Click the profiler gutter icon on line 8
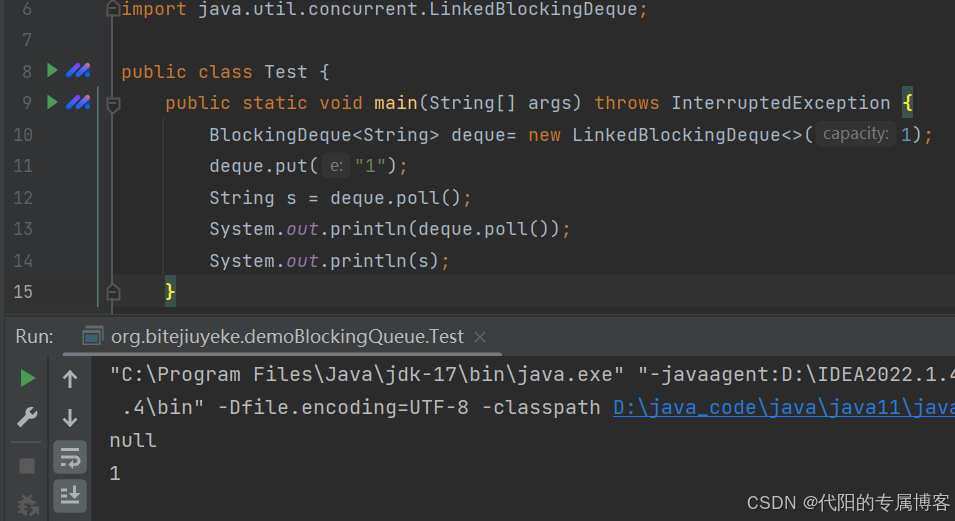Image resolution: width=955 pixels, height=521 pixels. [x=78, y=71]
